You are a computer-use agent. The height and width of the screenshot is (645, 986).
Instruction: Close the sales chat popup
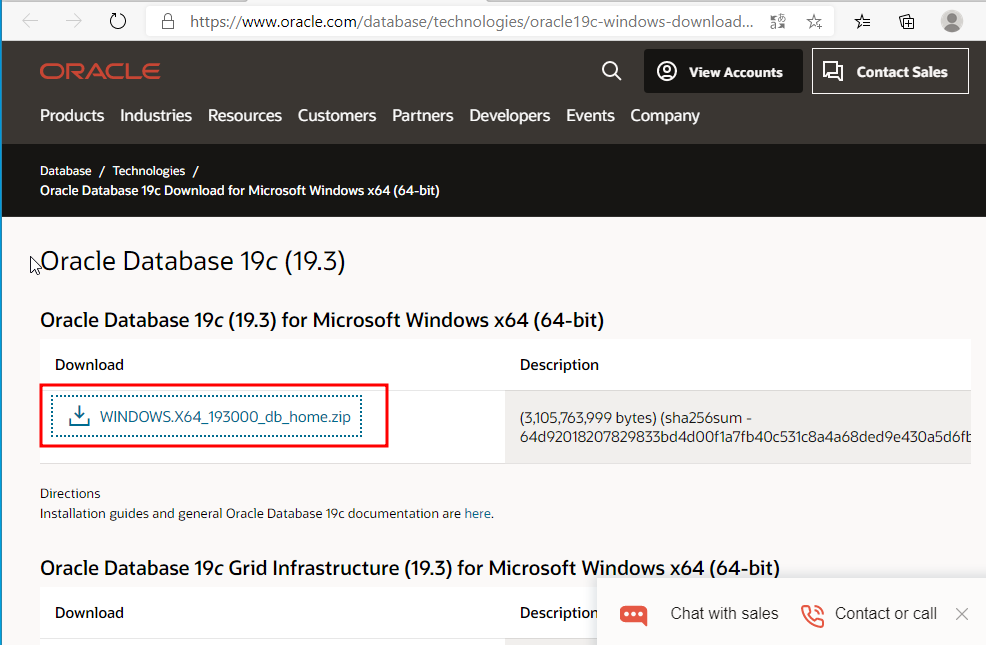[x=961, y=614]
